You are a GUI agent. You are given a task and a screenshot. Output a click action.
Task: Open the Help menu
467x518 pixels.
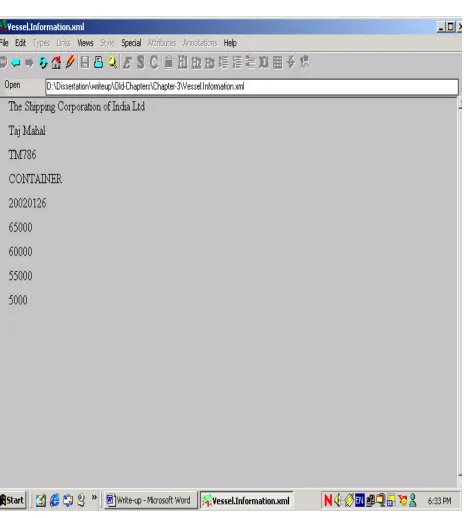click(230, 43)
